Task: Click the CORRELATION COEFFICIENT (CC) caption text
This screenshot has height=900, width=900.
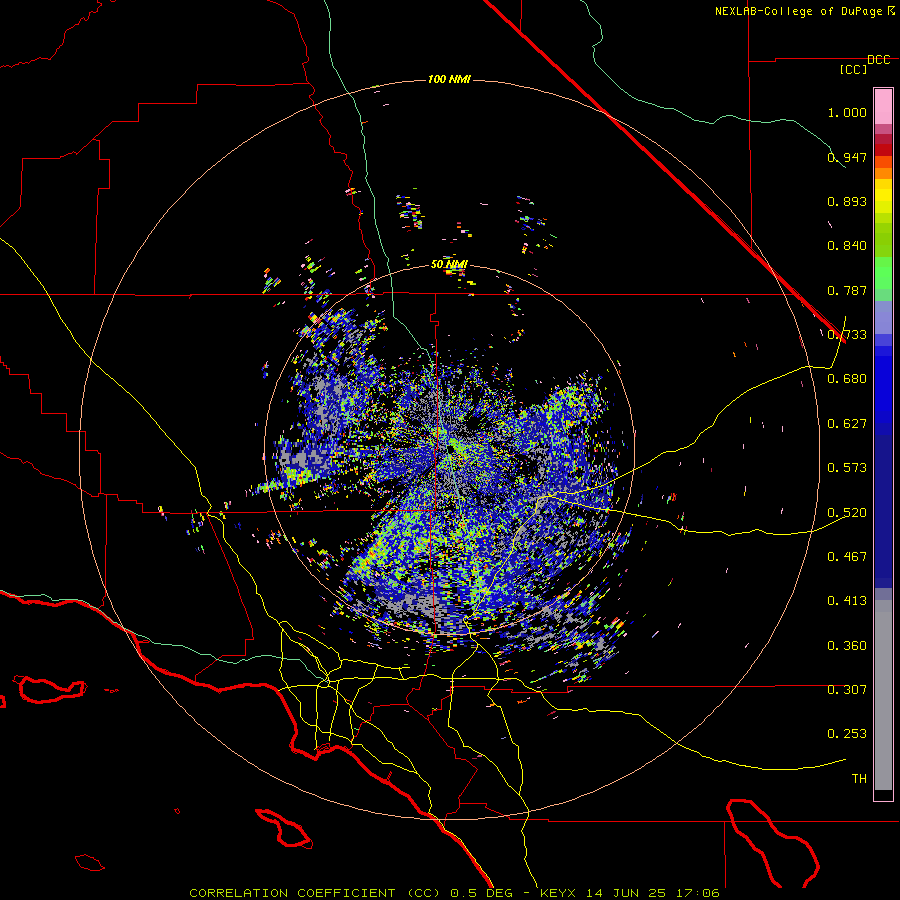Action: [315, 893]
